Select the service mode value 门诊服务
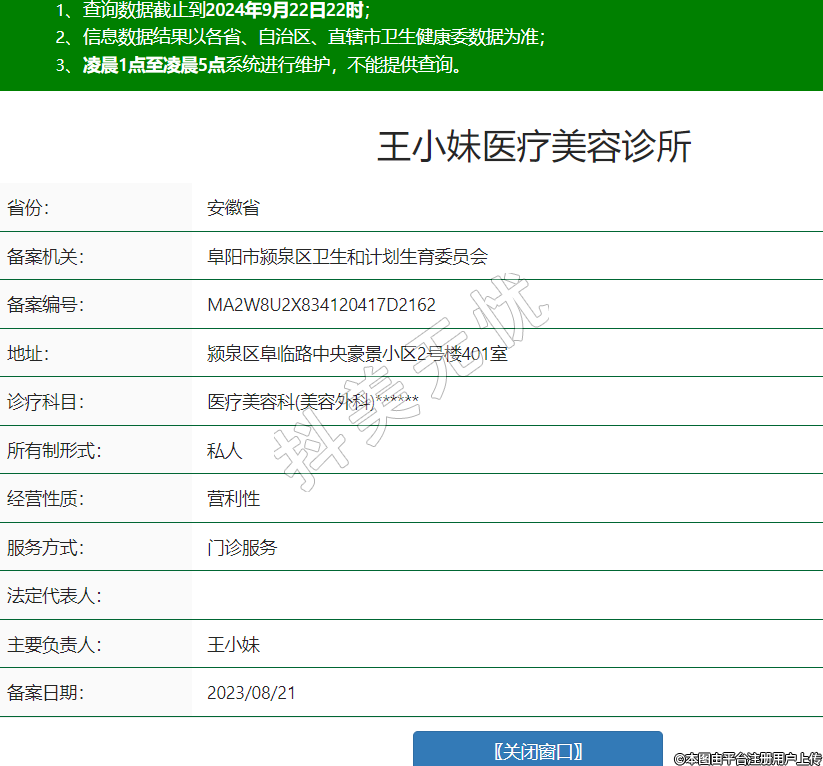The width and height of the screenshot is (823, 766). pos(242,548)
